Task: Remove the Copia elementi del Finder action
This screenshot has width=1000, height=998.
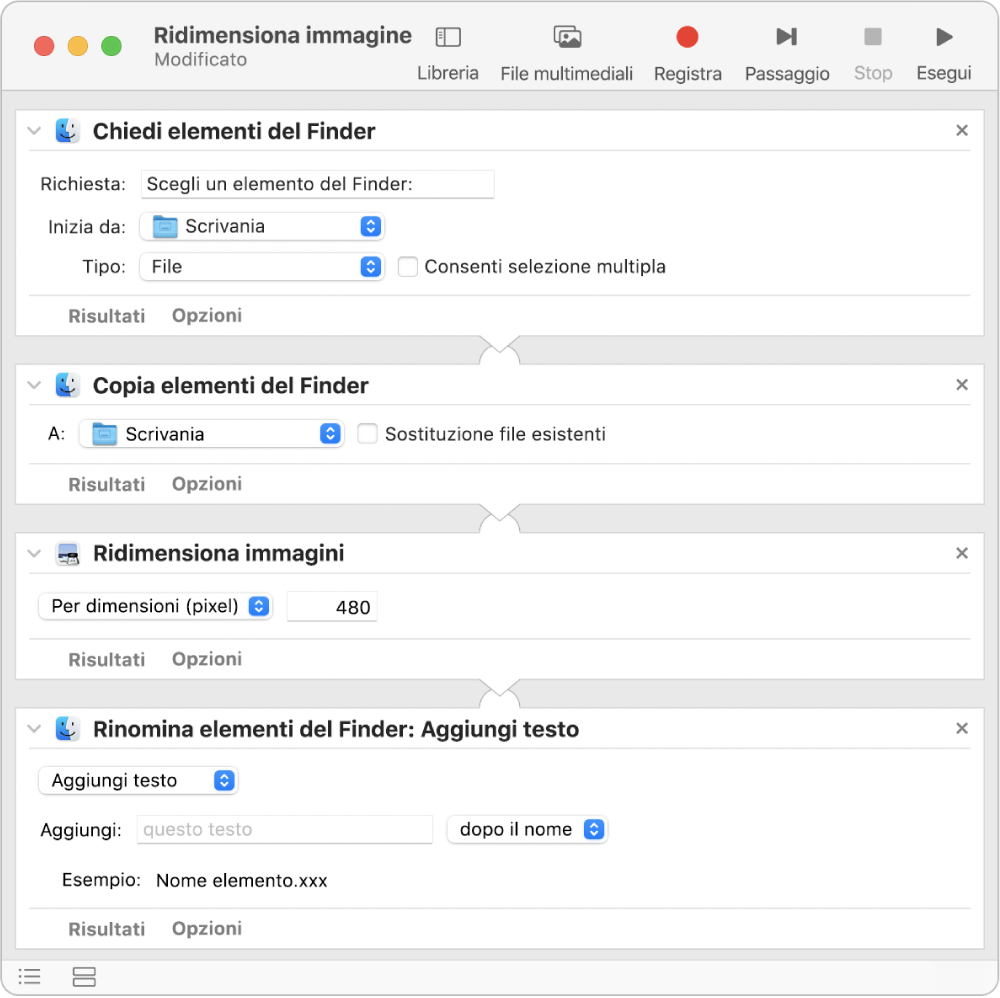Action: [x=962, y=385]
